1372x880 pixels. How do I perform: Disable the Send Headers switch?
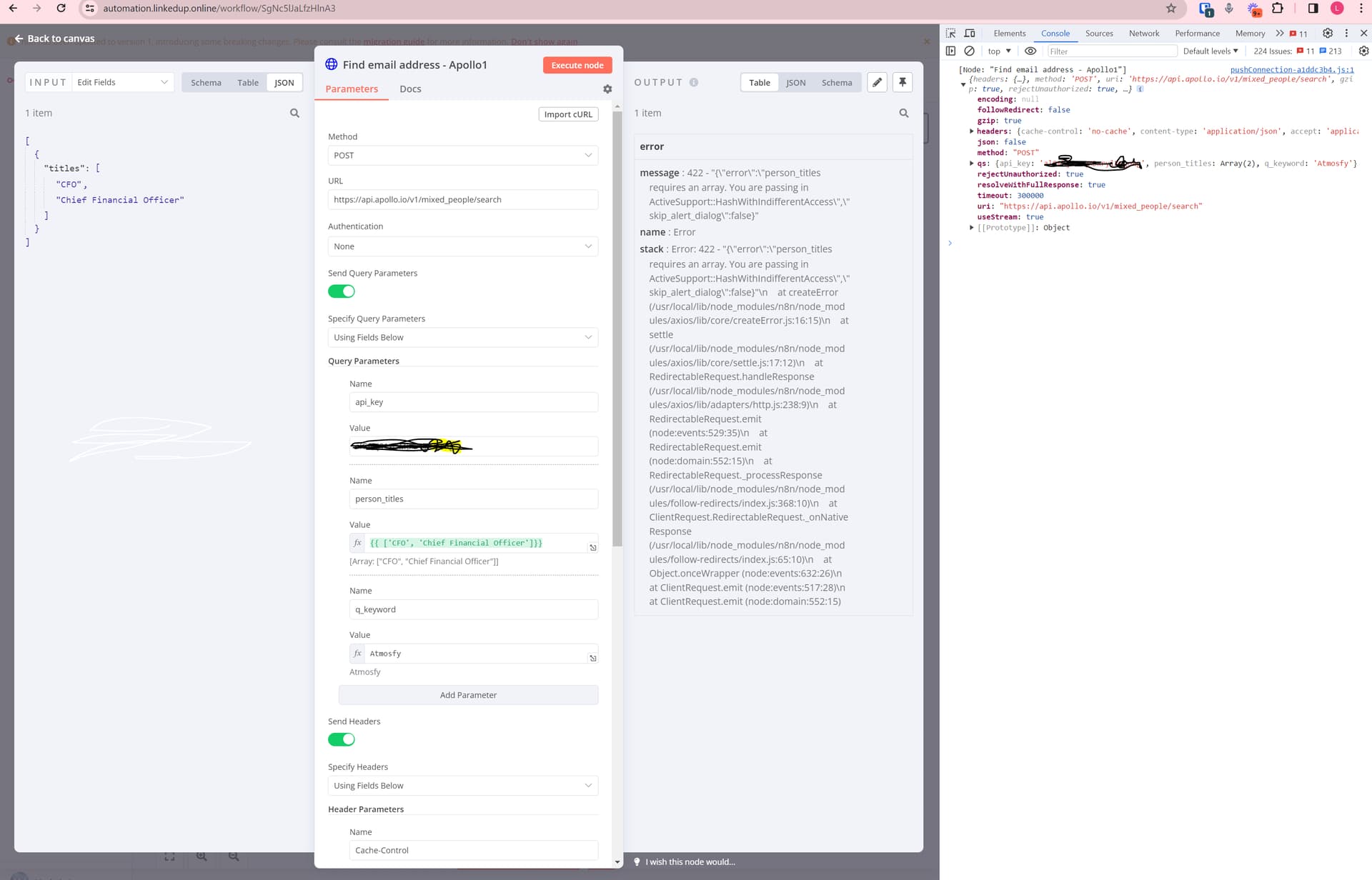(x=342, y=739)
